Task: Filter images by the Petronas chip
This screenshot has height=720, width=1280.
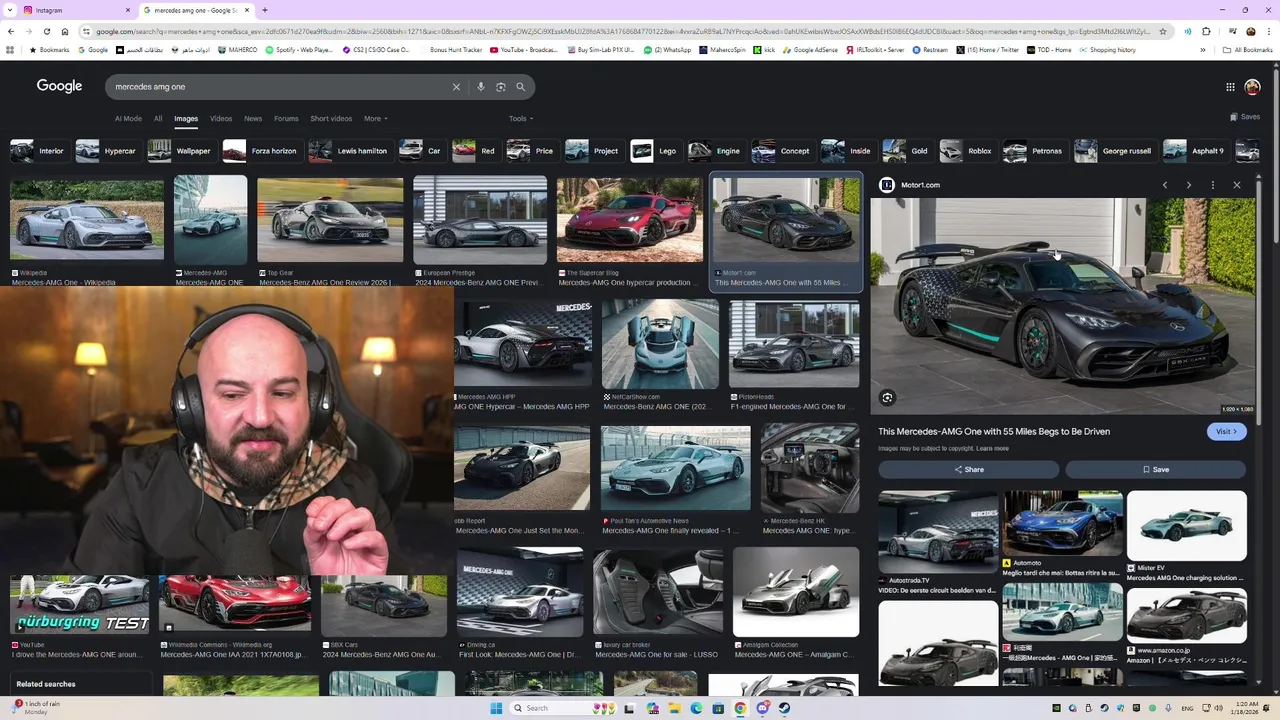Action: point(1033,151)
